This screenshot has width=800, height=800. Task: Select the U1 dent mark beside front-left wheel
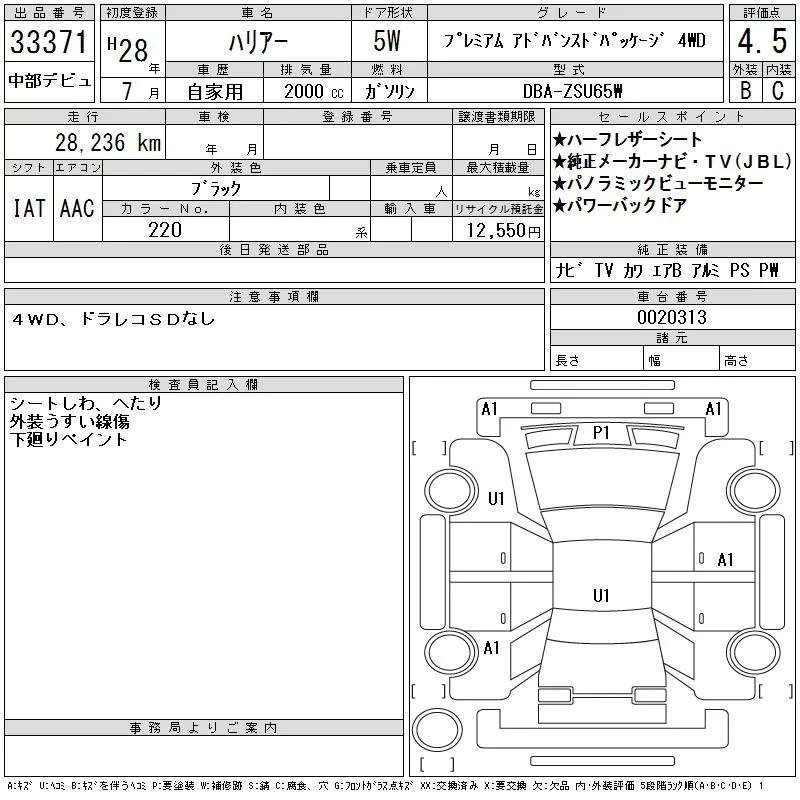[x=496, y=499]
